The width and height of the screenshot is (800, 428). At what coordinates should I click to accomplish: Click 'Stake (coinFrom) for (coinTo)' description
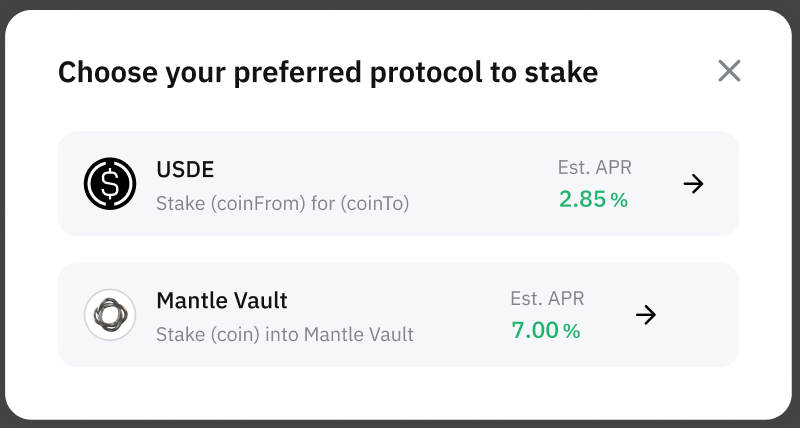pyautogui.click(x=282, y=204)
